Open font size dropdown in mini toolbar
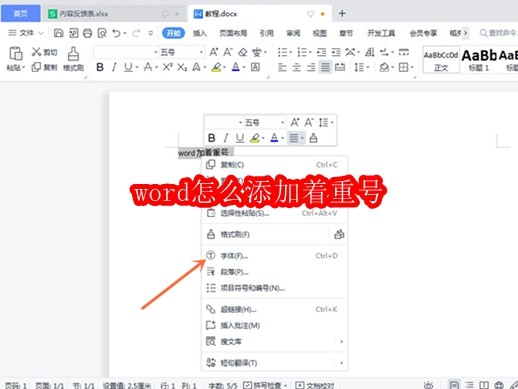This screenshot has height=389, width=518. (x=282, y=122)
